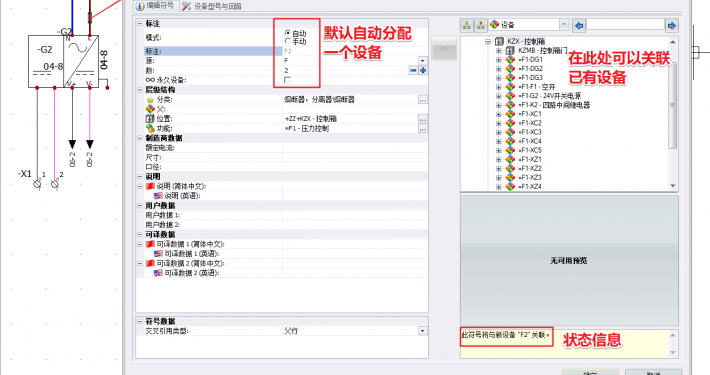The image size is (710, 375).
Task: Collapse the 制造商数据 section
Action: (x=140, y=138)
